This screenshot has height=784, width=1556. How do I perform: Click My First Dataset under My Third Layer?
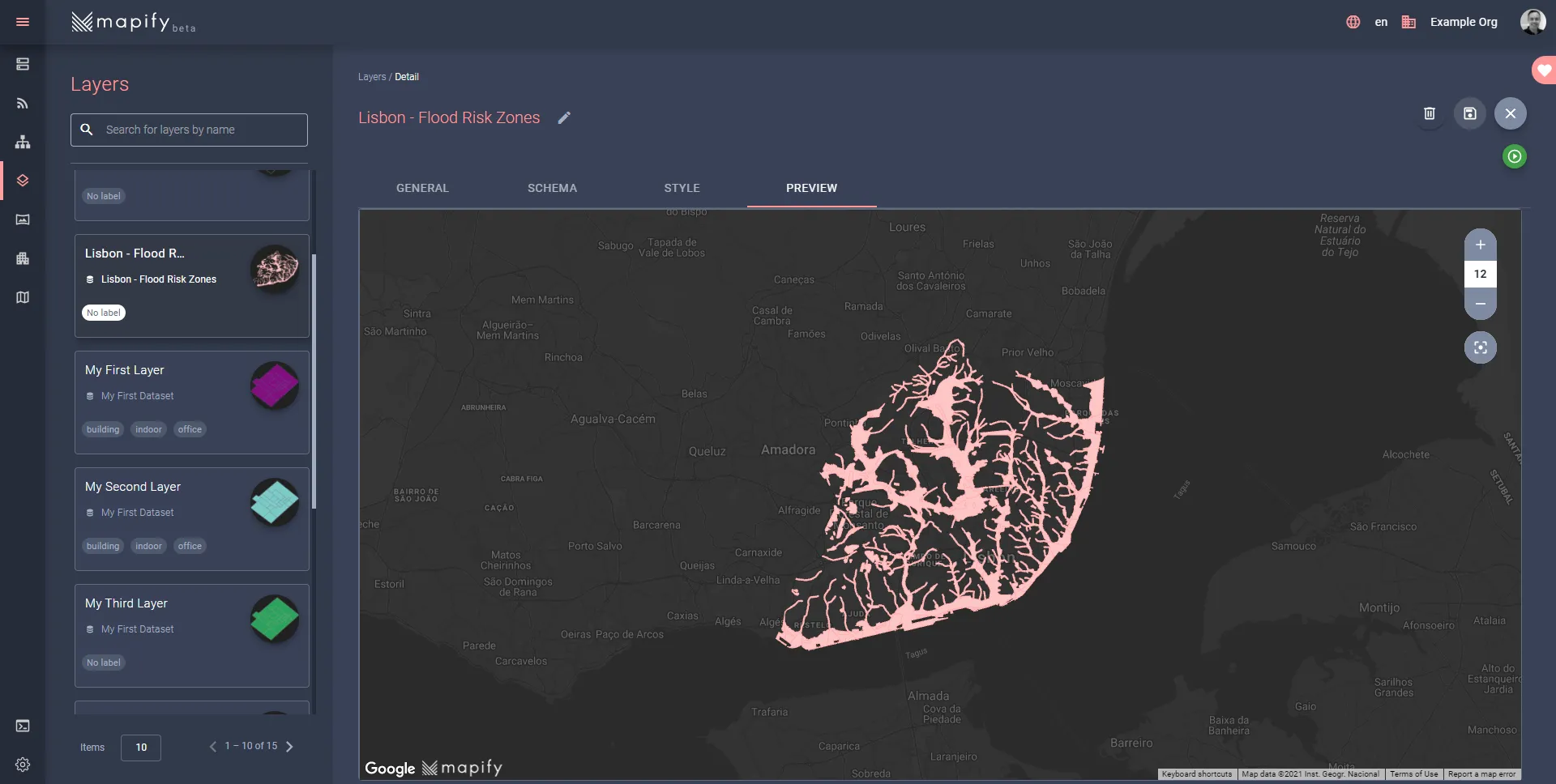click(138, 629)
